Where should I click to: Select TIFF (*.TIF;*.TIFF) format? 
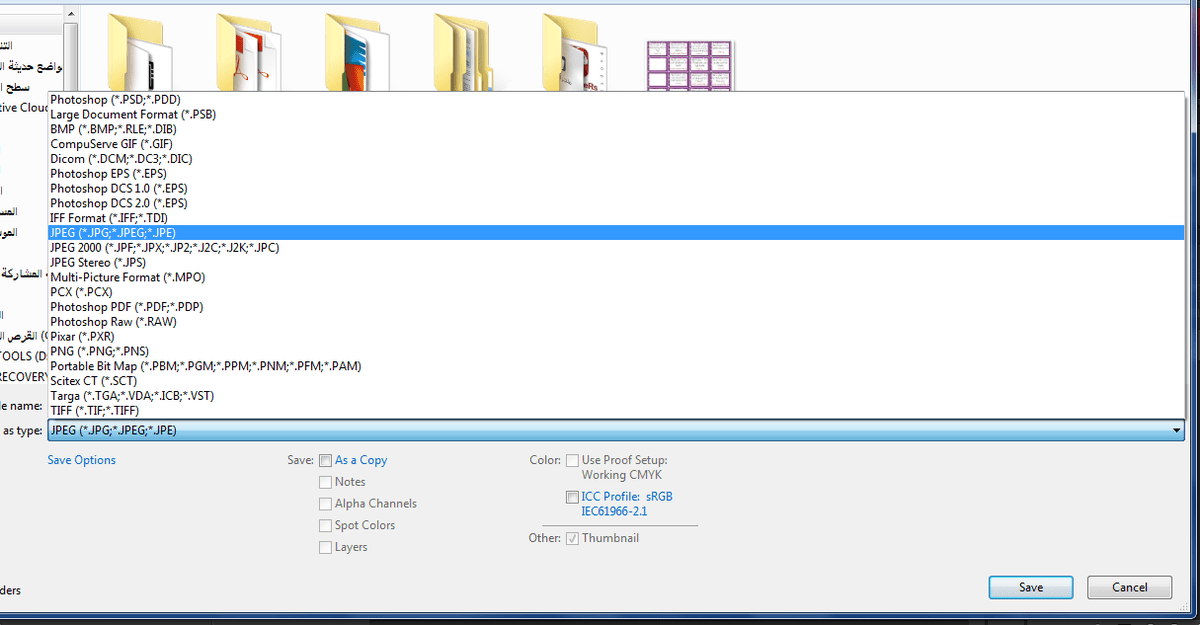(x=616, y=411)
